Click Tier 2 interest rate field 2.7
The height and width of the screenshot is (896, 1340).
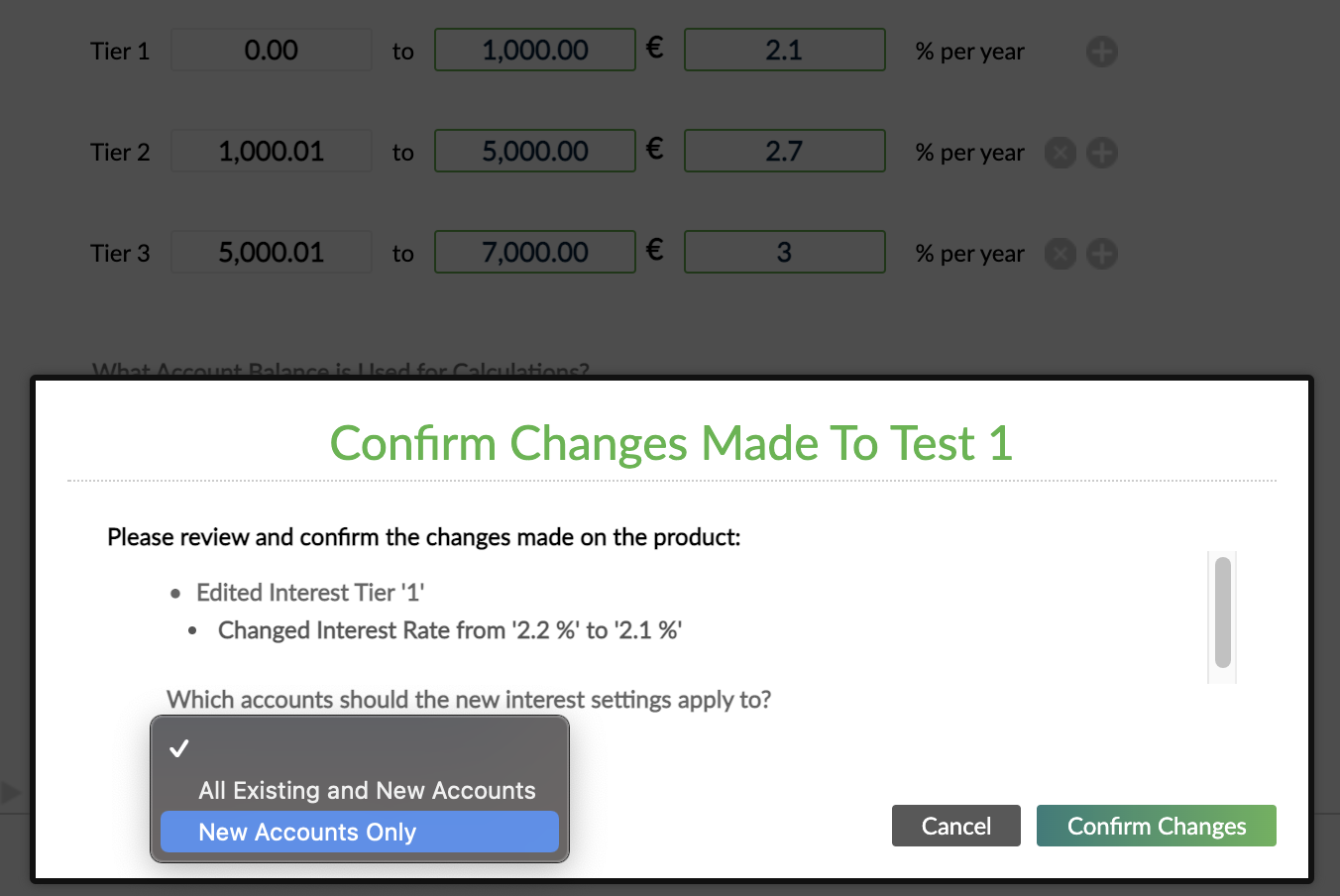pyautogui.click(x=784, y=151)
